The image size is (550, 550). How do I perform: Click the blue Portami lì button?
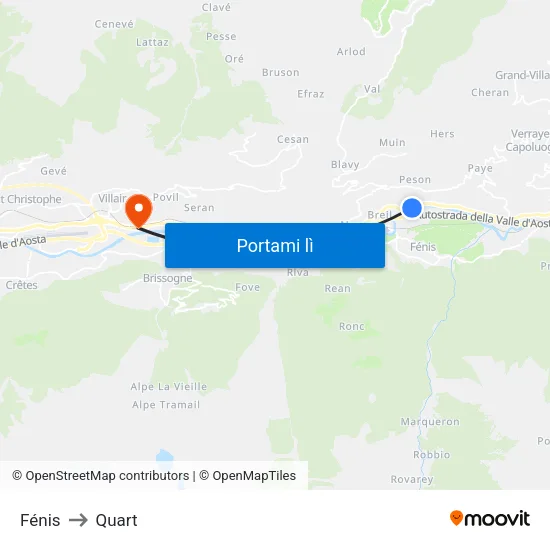[275, 245]
